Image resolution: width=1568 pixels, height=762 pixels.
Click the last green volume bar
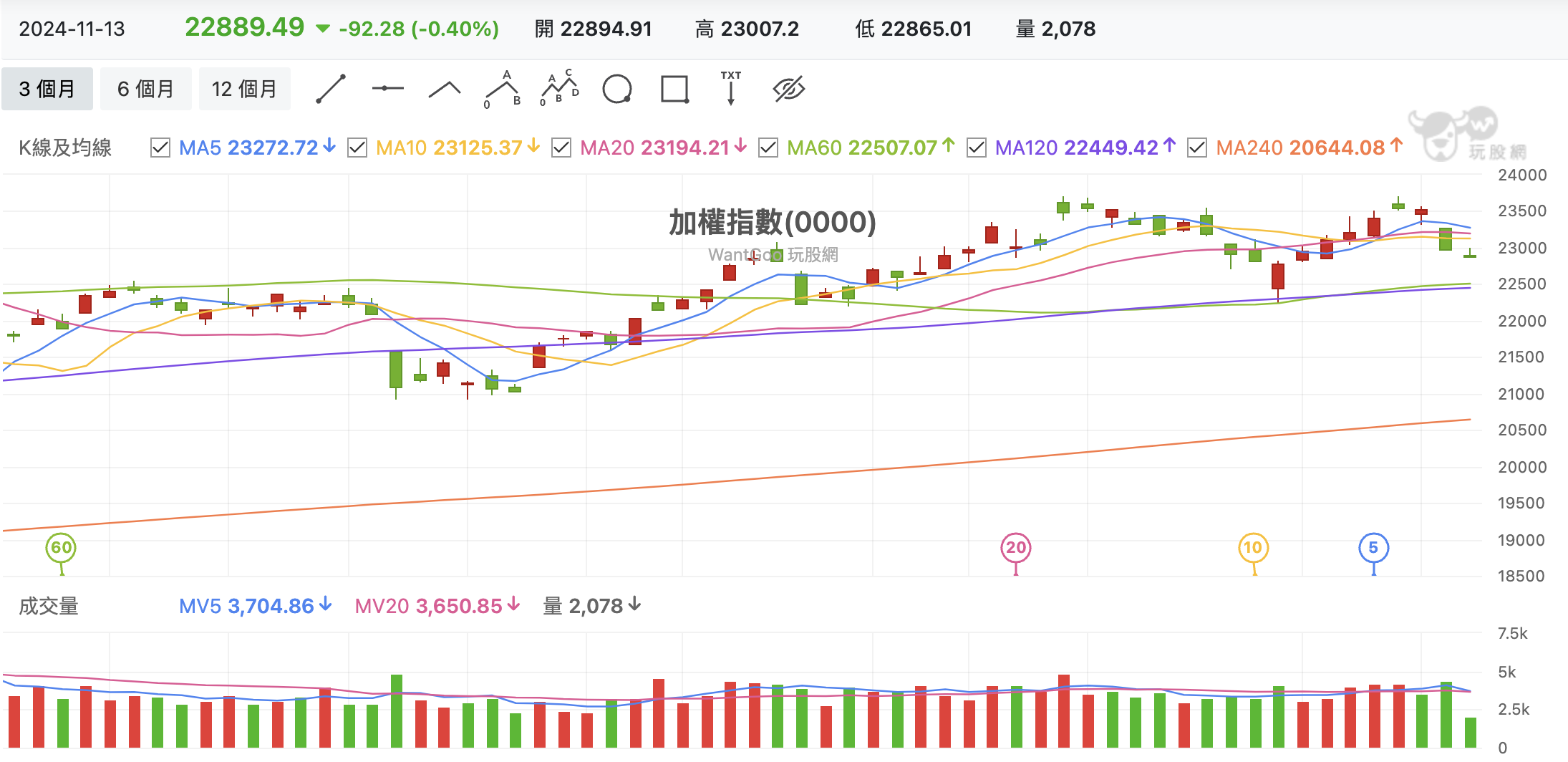(1470, 732)
